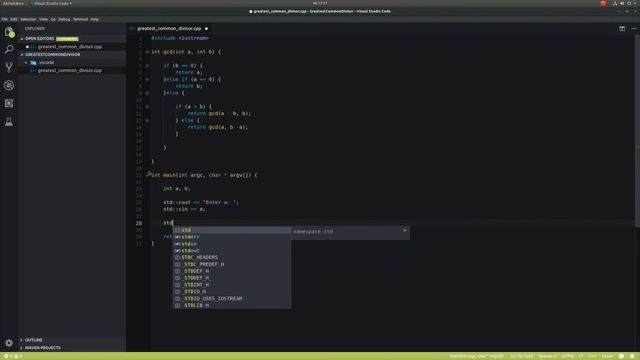Click the Split Editor icon
Screen dimensions: 640x360
tap(622, 29)
